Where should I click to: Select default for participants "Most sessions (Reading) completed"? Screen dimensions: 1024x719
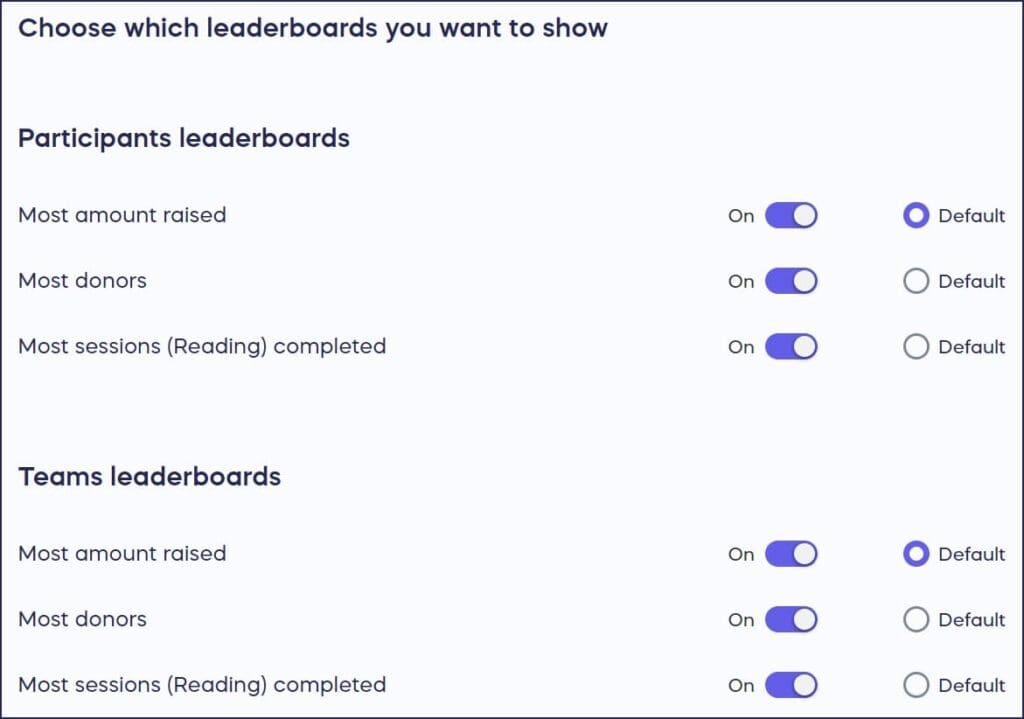(916, 346)
